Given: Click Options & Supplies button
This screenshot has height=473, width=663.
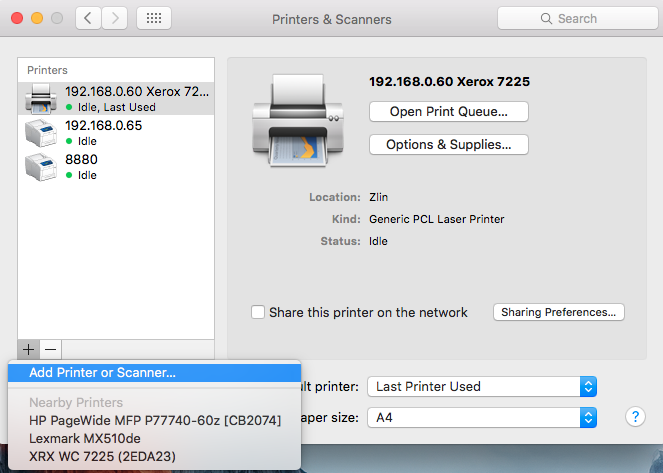Looking at the screenshot, I should click(x=448, y=144).
